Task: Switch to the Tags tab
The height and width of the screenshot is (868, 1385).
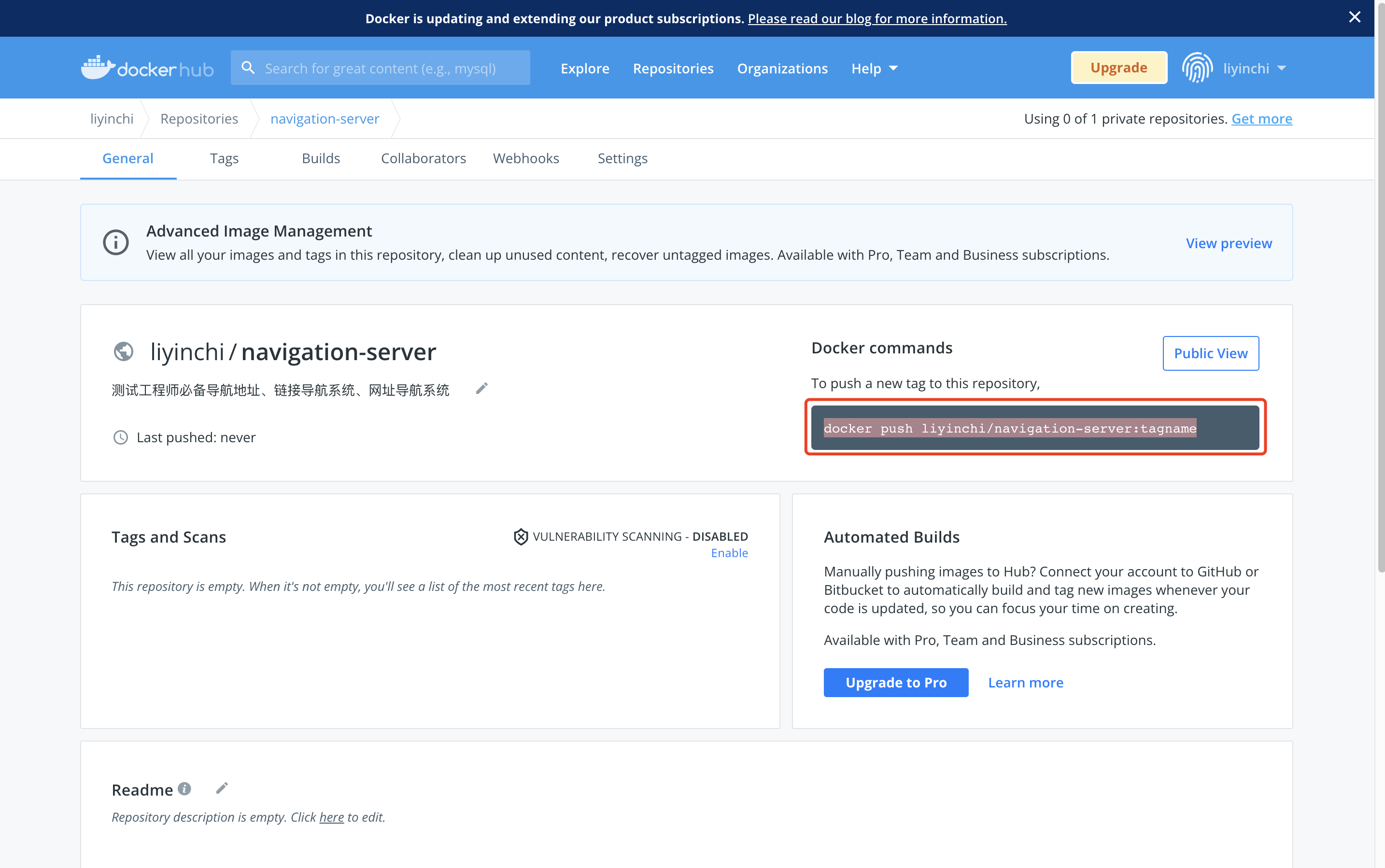Action: point(224,158)
